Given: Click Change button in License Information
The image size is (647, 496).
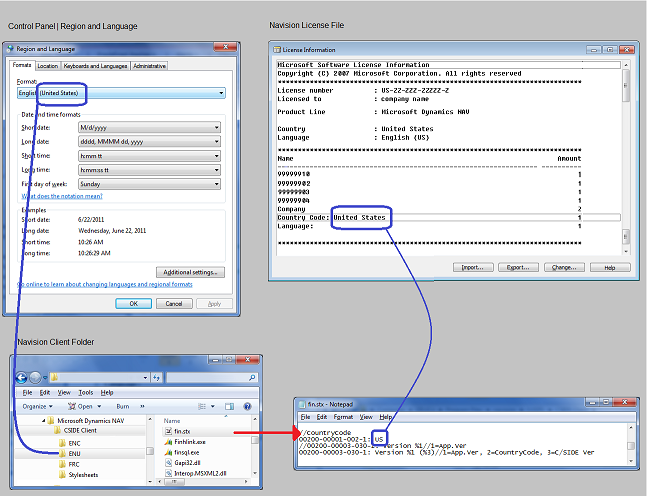Looking at the screenshot, I should (x=564, y=267).
